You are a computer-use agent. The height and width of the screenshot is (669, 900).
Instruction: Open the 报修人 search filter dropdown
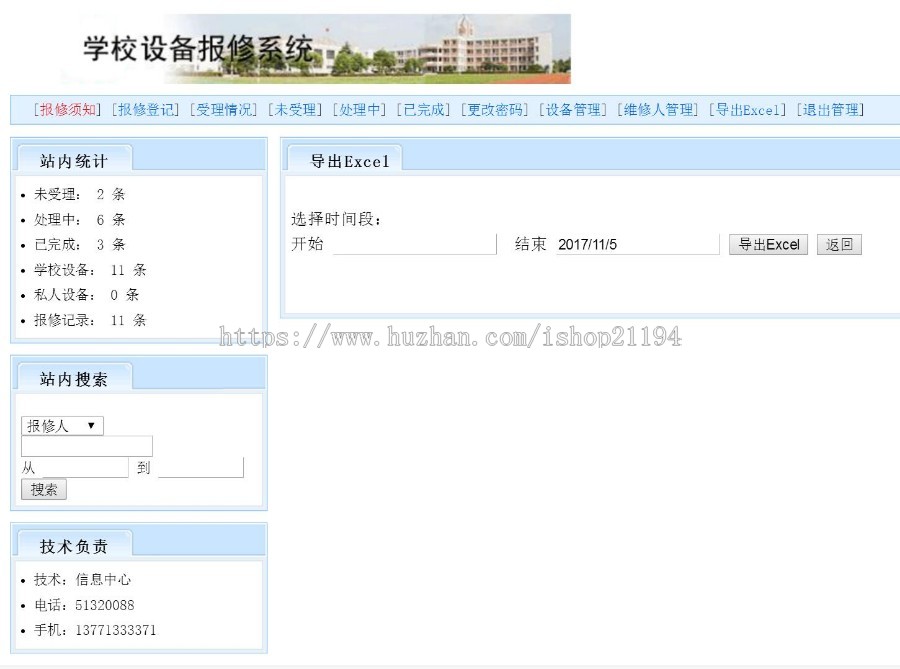point(61,425)
